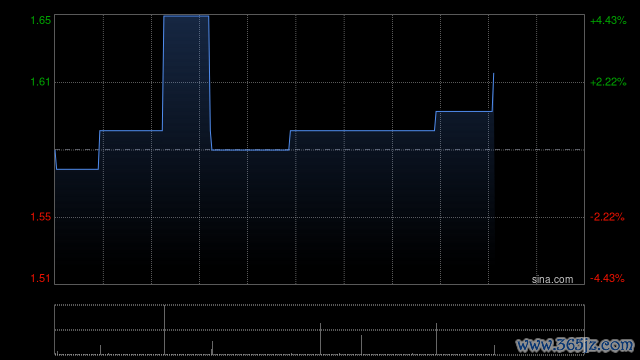Viewport: 640px width, 360px height.
Task: Click the +2.22% percentage label
Action: 608,82
